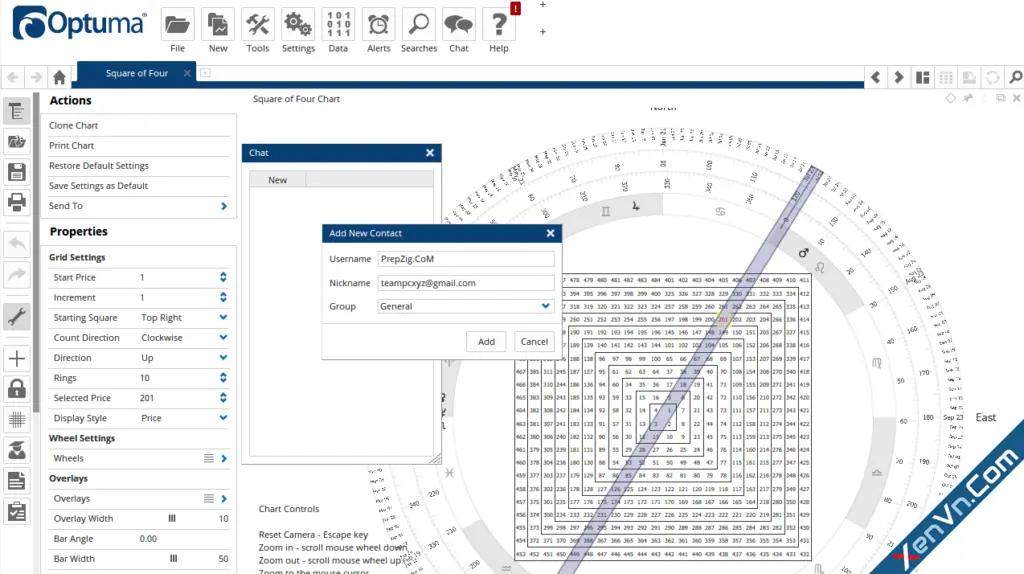The height and width of the screenshot is (574, 1024).
Task: Click the plus crosshair sidebar icon
Action: [x=17, y=359]
